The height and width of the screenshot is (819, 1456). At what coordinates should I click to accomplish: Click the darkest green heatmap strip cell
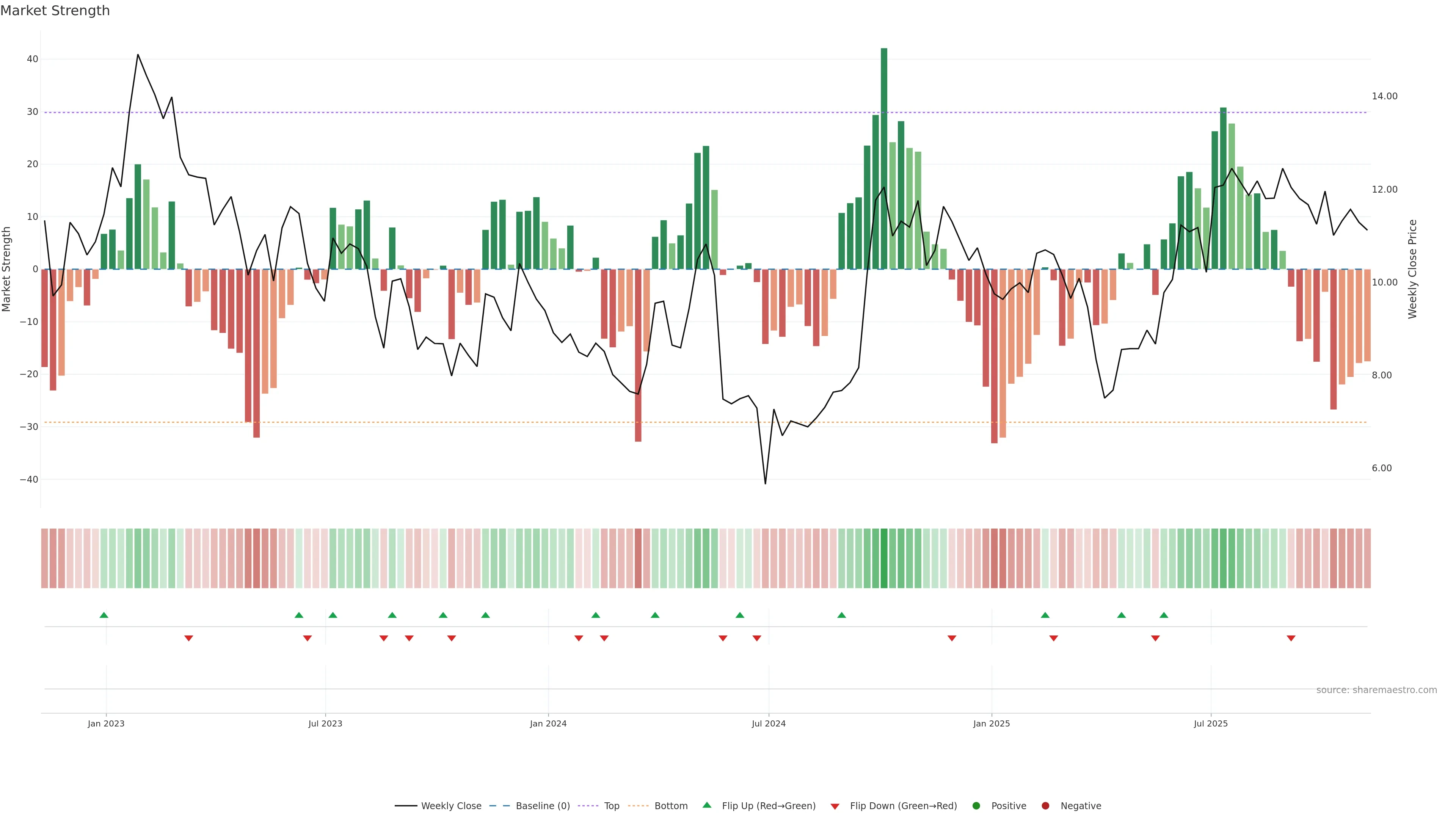[884, 558]
